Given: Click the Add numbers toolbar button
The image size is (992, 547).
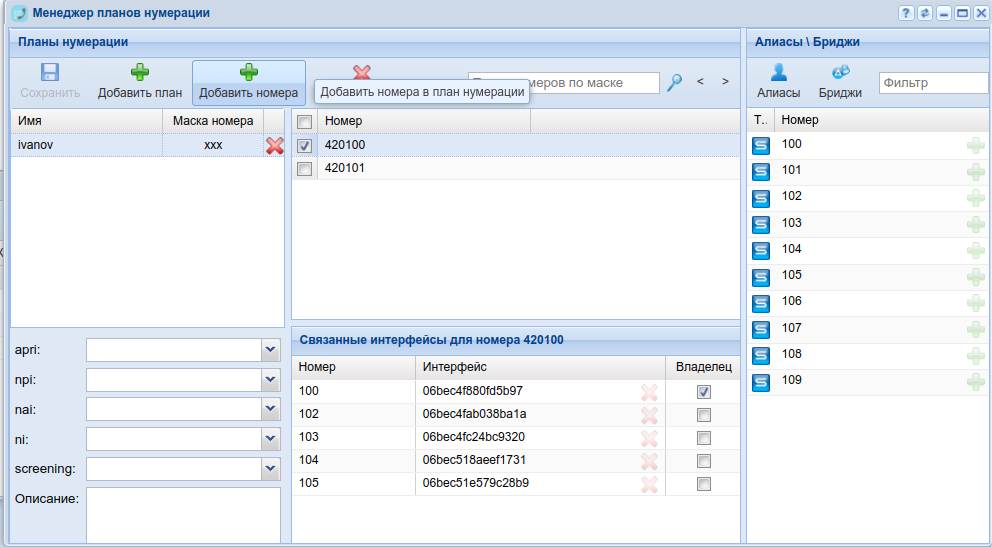Looking at the screenshot, I should coord(248,83).
